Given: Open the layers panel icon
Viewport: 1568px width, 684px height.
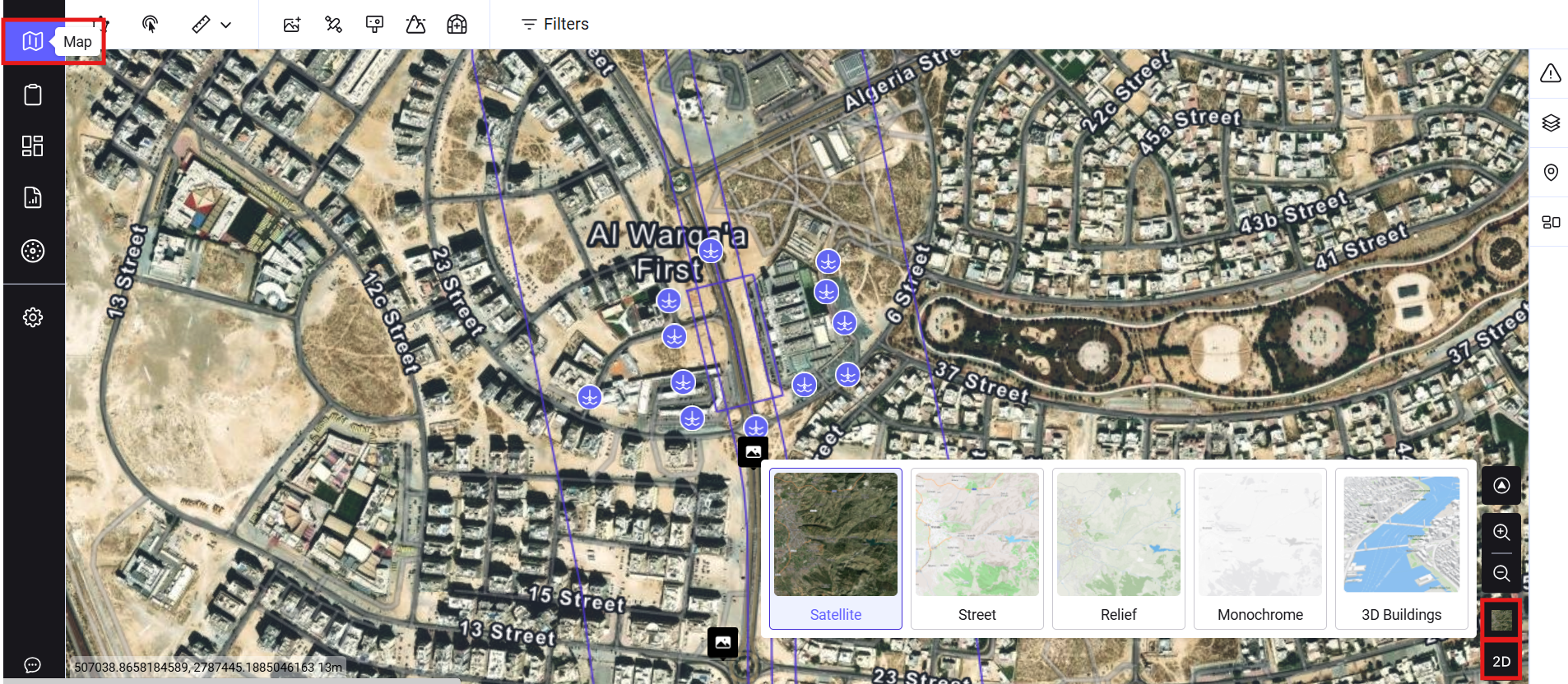Looking at the screenshot, I should [1551, 122].
